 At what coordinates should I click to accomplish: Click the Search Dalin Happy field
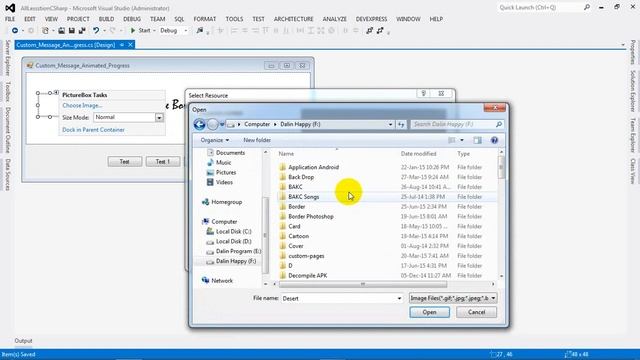(x=453, y=124)
